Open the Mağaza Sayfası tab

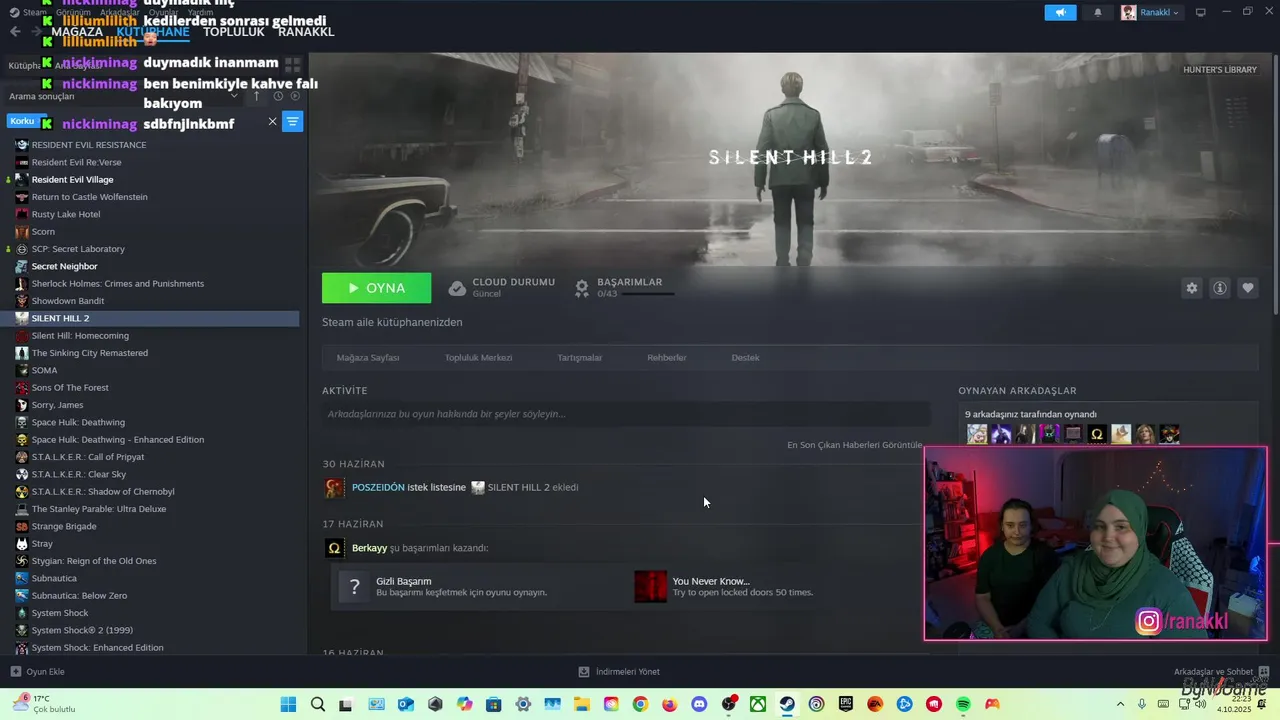tap(368, 358)
